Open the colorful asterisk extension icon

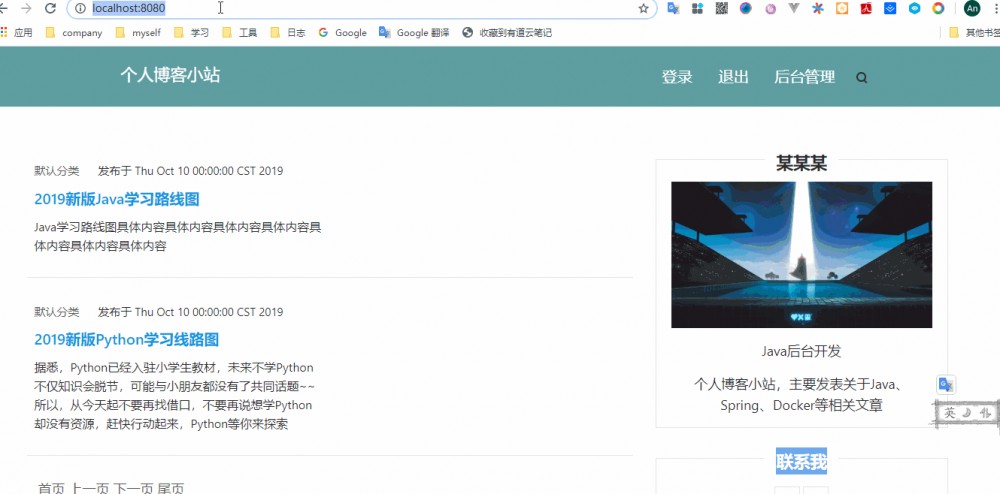[818, 8]
